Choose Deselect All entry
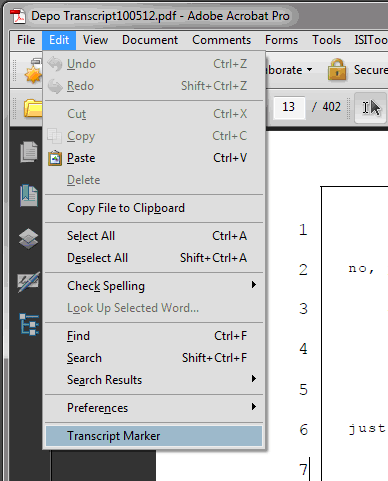 pos(154,258)
